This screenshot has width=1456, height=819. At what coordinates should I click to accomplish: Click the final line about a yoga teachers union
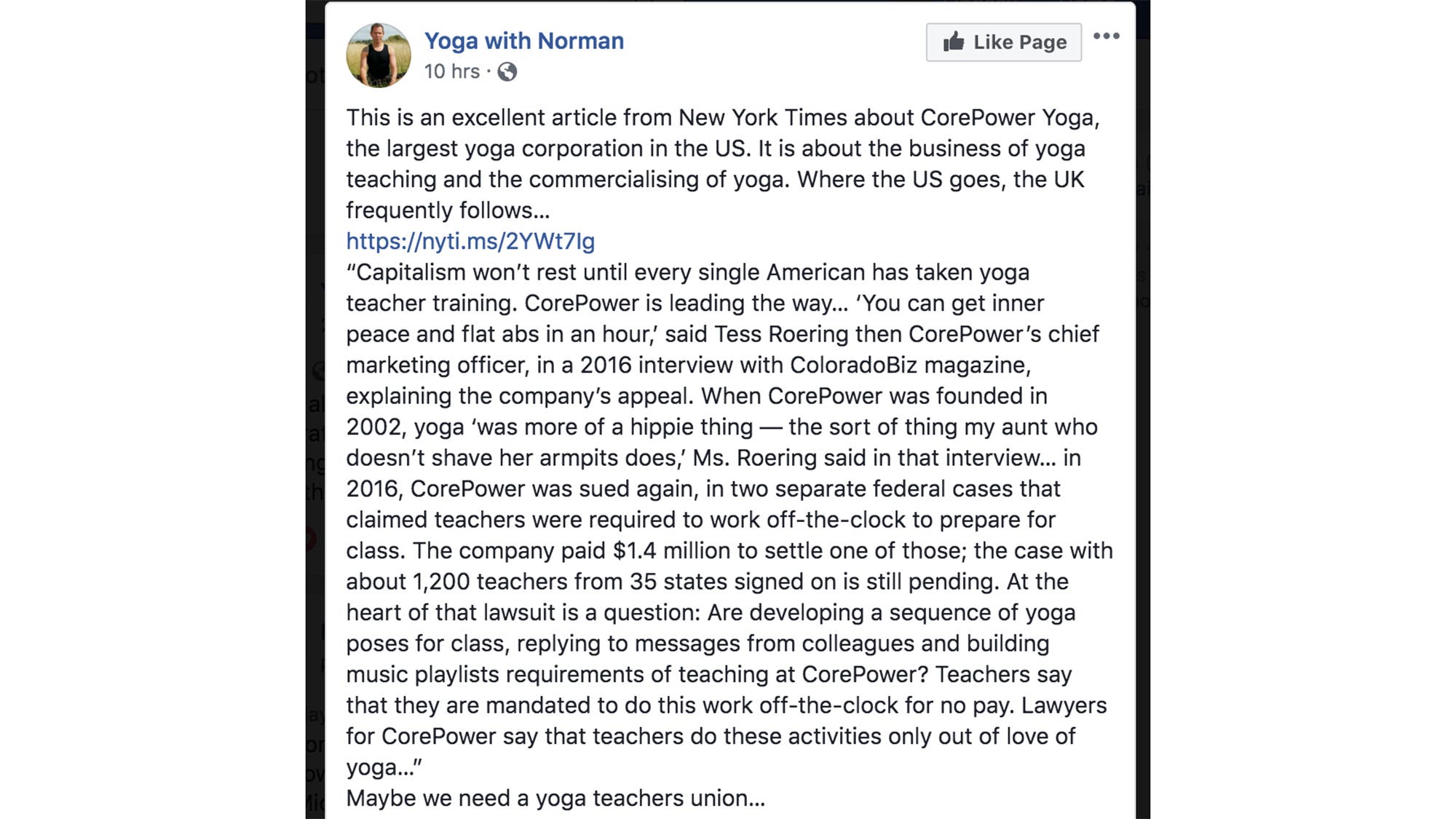(x=555, y=798)
